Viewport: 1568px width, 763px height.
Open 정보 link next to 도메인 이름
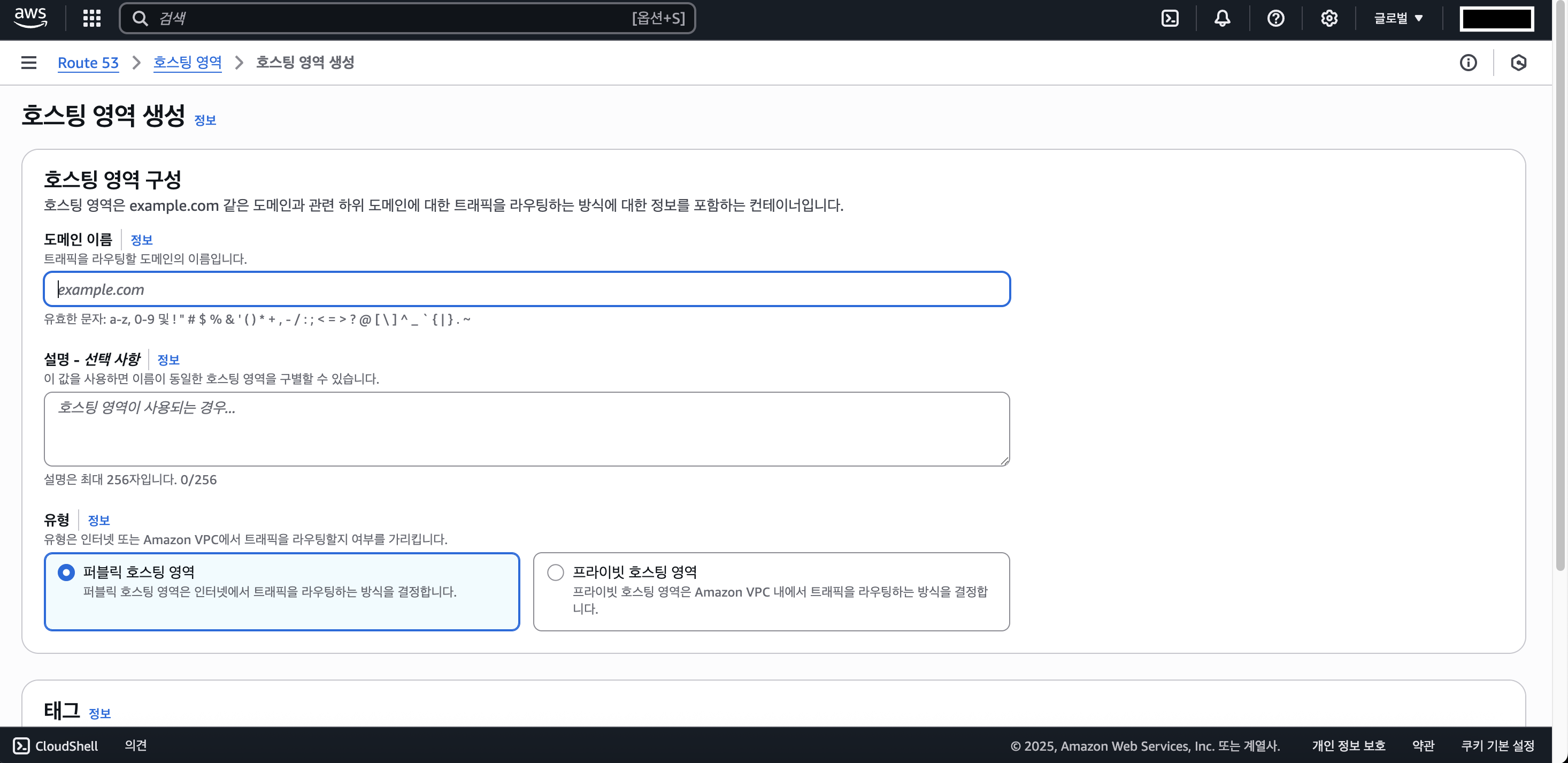pos(141,240)
